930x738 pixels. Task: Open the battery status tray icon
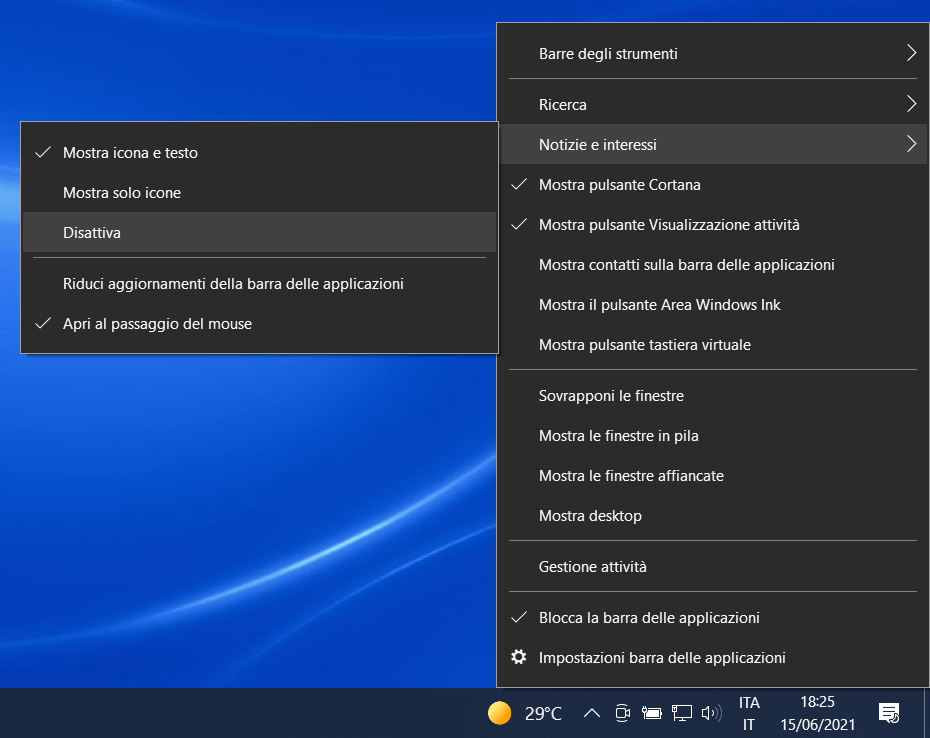pos(652,713)
